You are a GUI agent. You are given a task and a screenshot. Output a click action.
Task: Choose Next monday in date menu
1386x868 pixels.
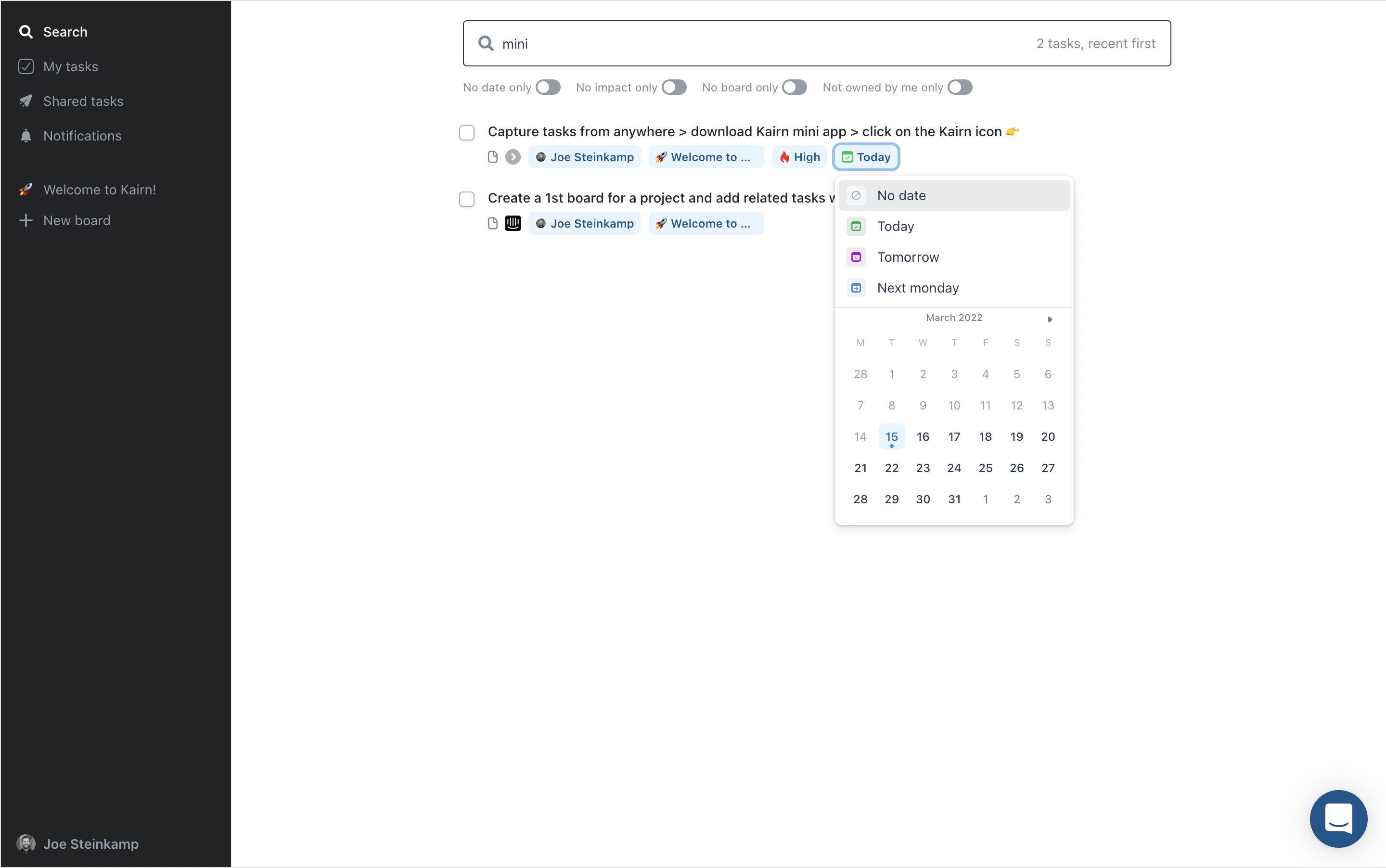tap(917, 288)
